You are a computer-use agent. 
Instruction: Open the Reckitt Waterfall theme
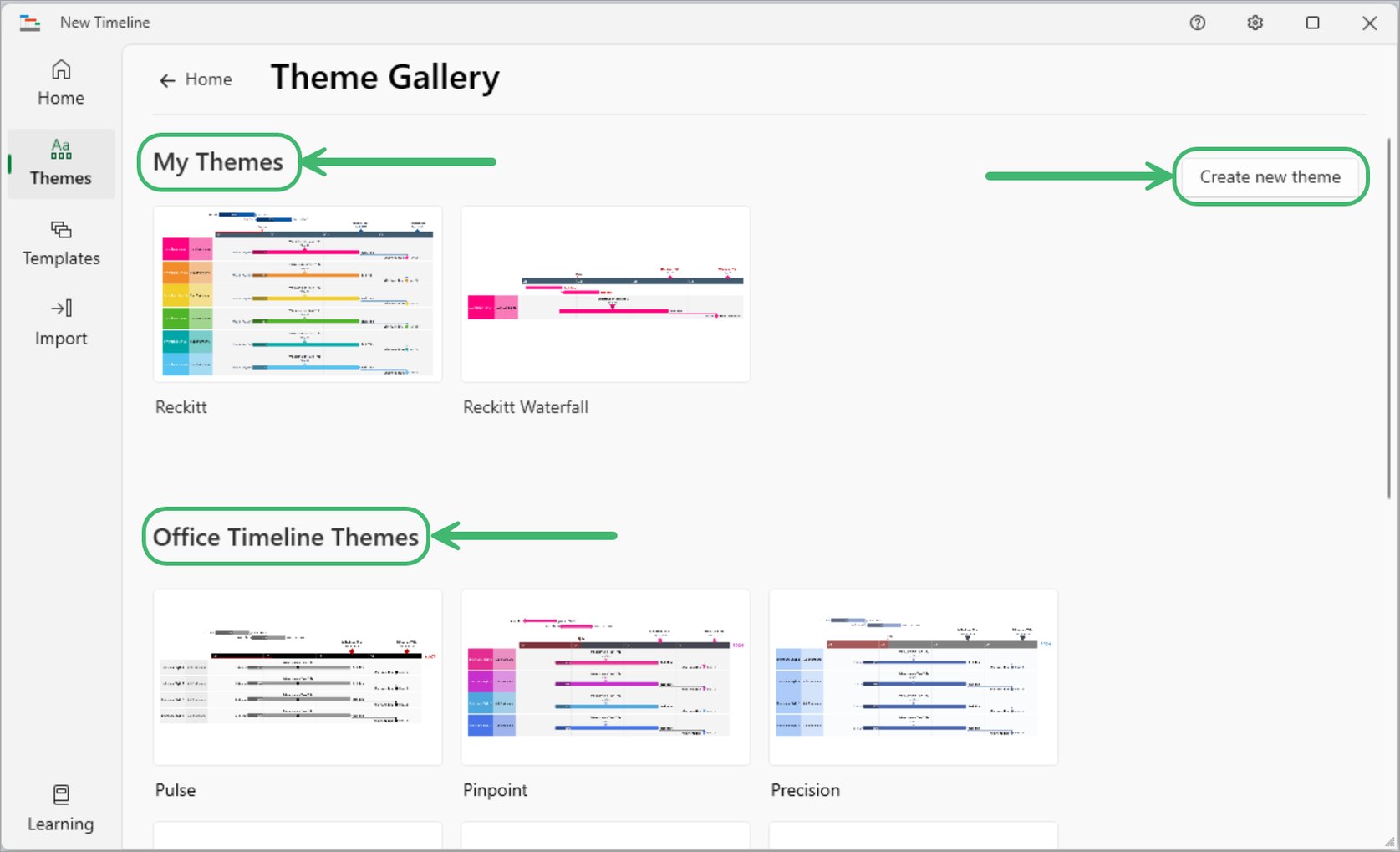[x=604, y=294]
